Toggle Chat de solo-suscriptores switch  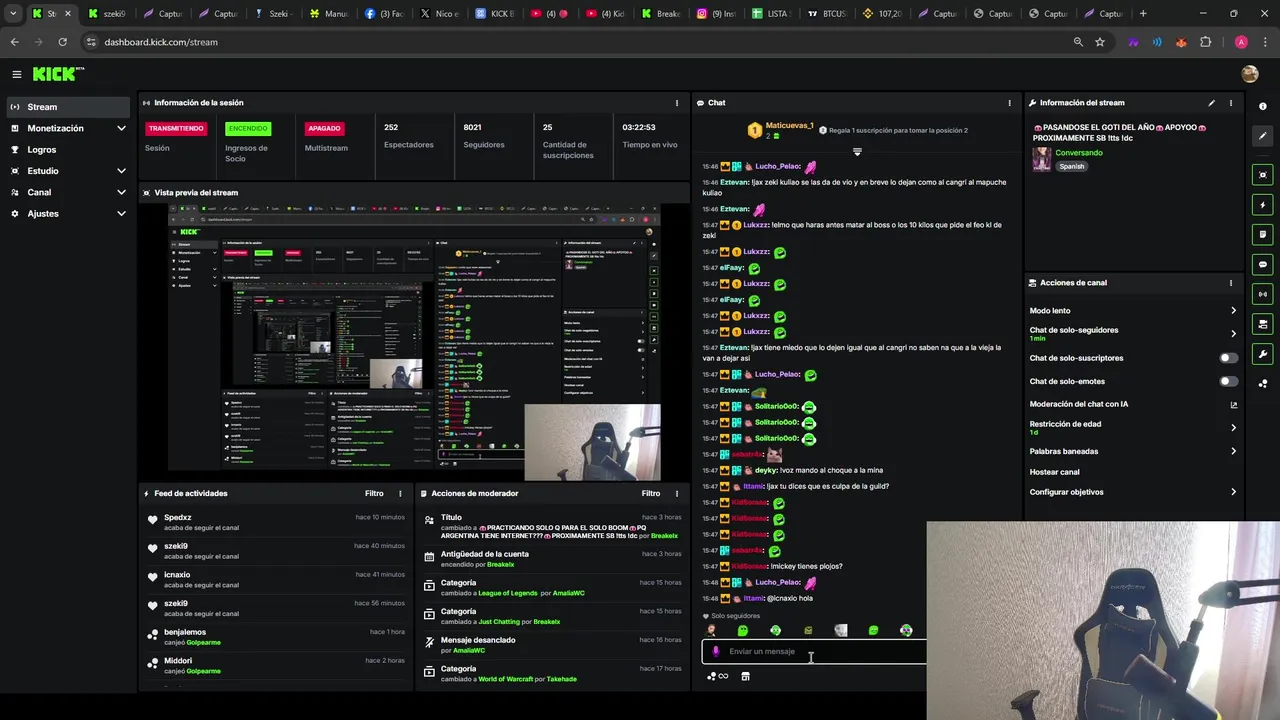point(1228,358)
